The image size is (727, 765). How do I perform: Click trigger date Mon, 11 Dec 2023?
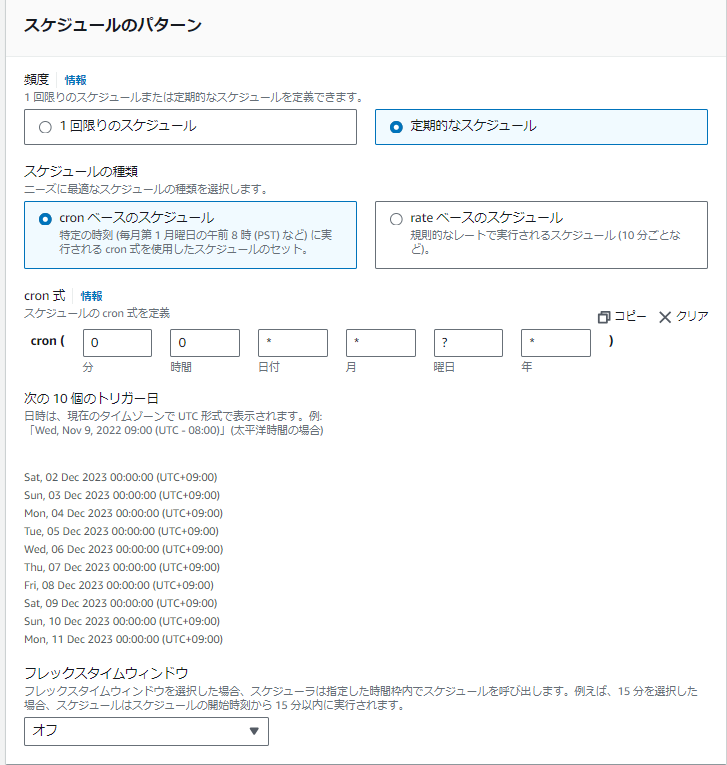coord(123,640)
